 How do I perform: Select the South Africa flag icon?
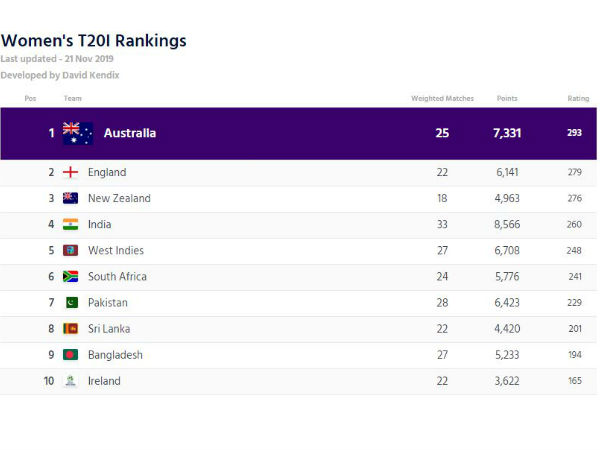[x=71, y=276]
